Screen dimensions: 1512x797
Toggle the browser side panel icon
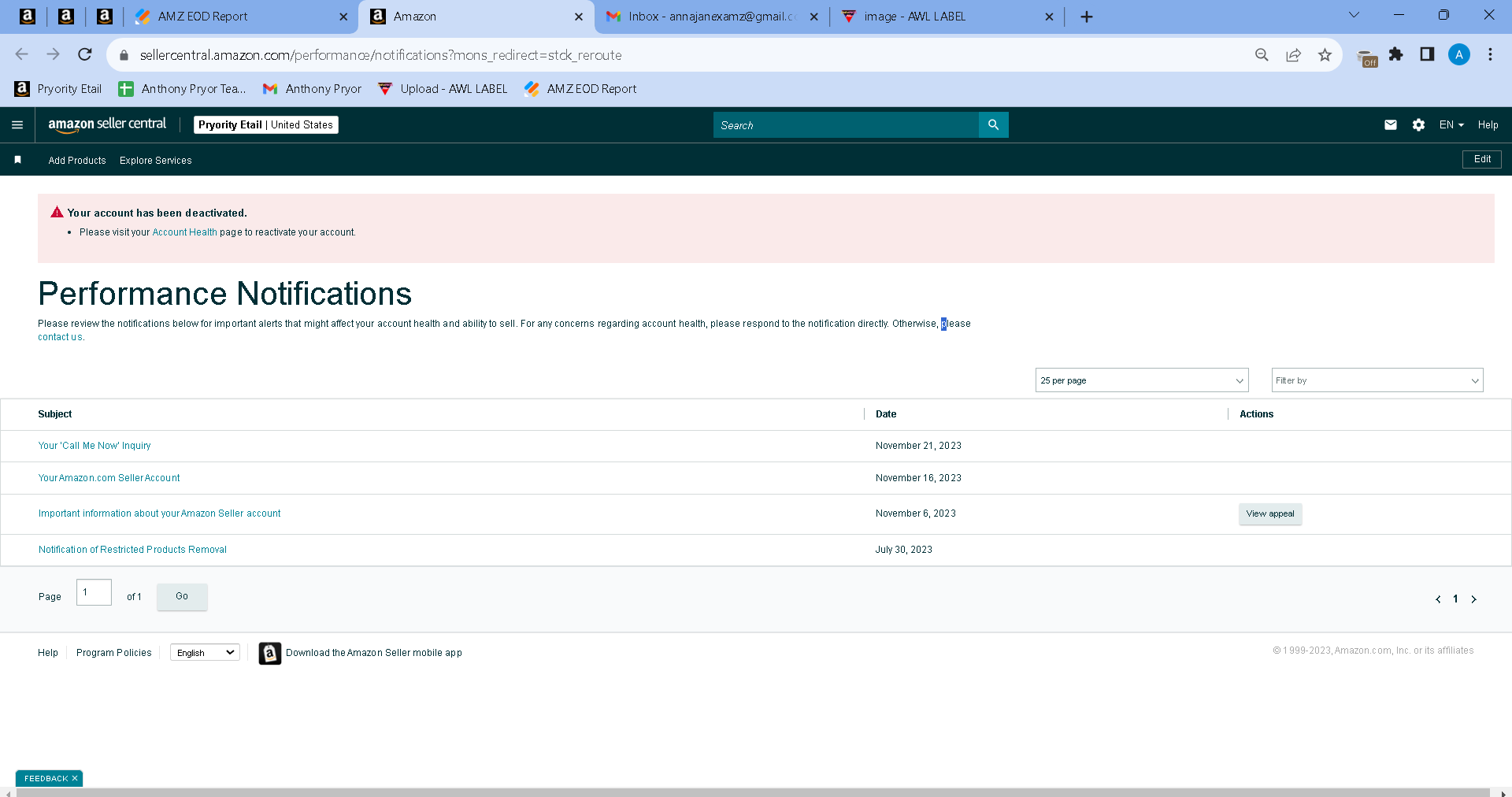point(1427,54)
